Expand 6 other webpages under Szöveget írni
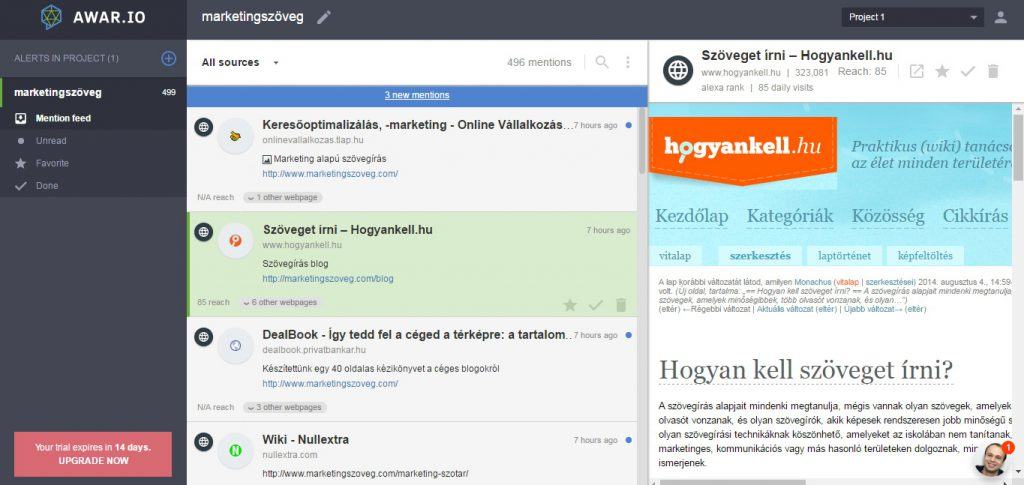The width and height of the screenshot is (1024, 485). tap(280, 302)
